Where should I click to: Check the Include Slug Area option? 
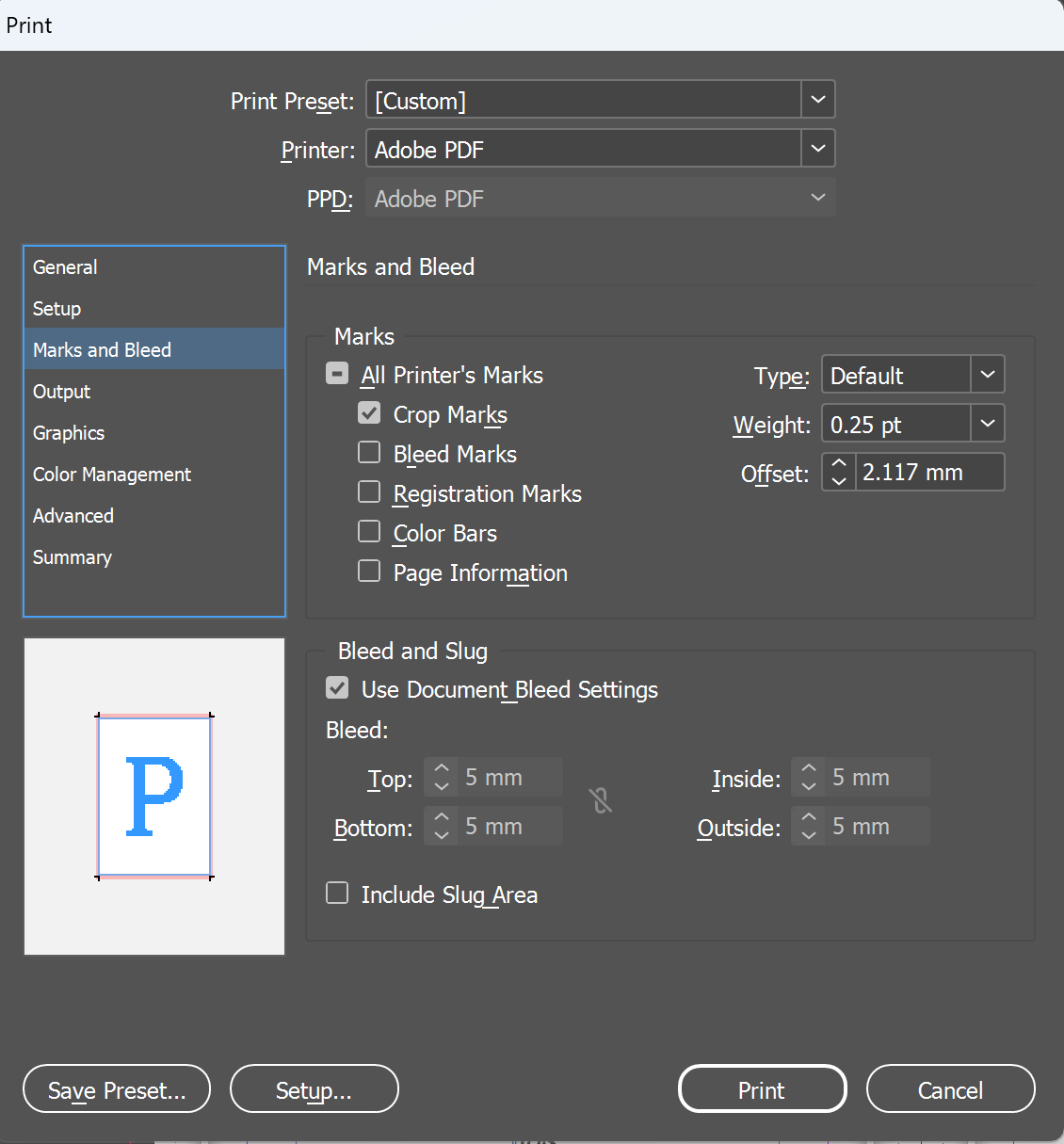coord(337,893)
